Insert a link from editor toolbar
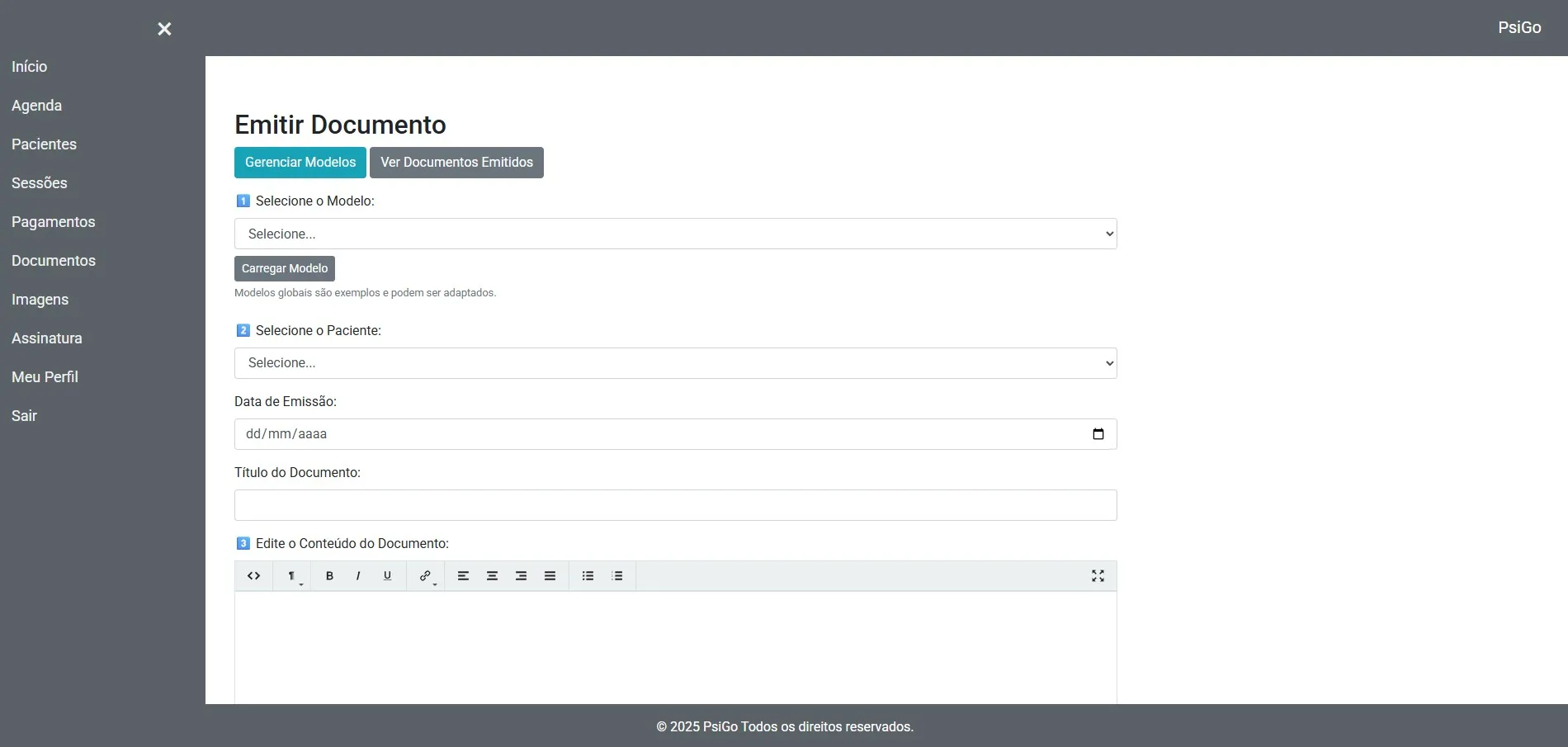The width and height of the screenshot is (1568, 747). [425, 576]
